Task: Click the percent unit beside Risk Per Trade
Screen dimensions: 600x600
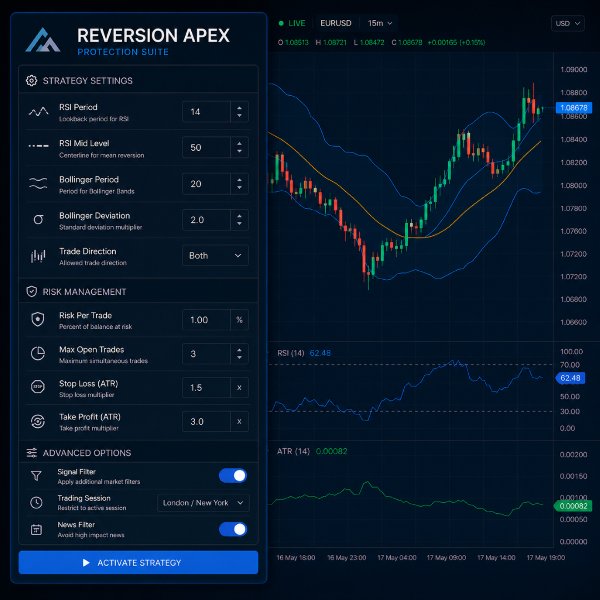Action: [240, 320]
